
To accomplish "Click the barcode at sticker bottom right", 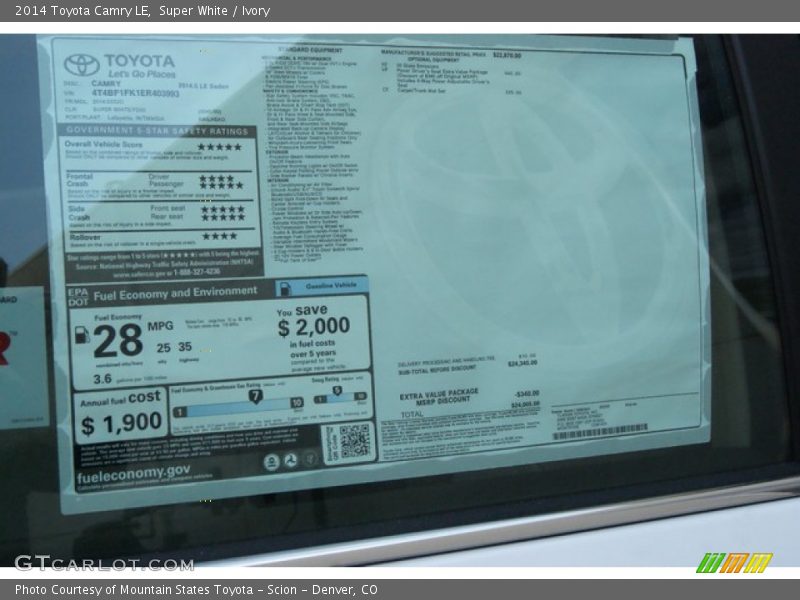I will pos(600,432).
